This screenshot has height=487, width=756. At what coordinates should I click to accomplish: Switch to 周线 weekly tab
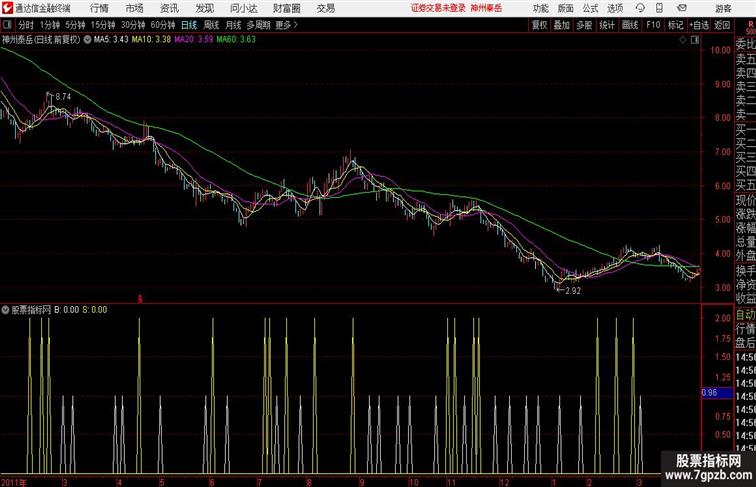coord(211,25)
